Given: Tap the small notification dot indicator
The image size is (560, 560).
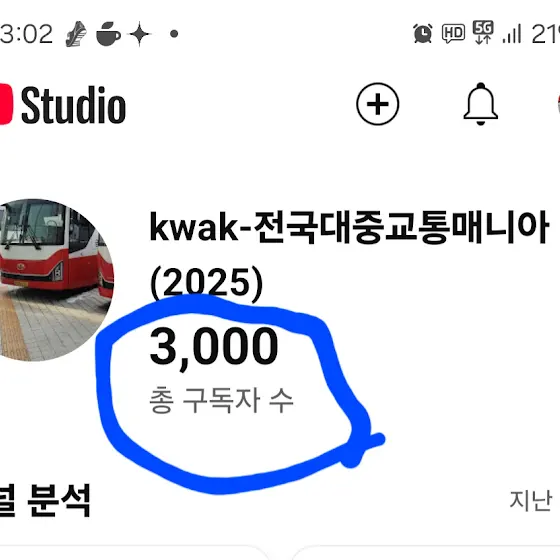Looking at the screenshot, I should pyautogui.click(x=174, y=34).
